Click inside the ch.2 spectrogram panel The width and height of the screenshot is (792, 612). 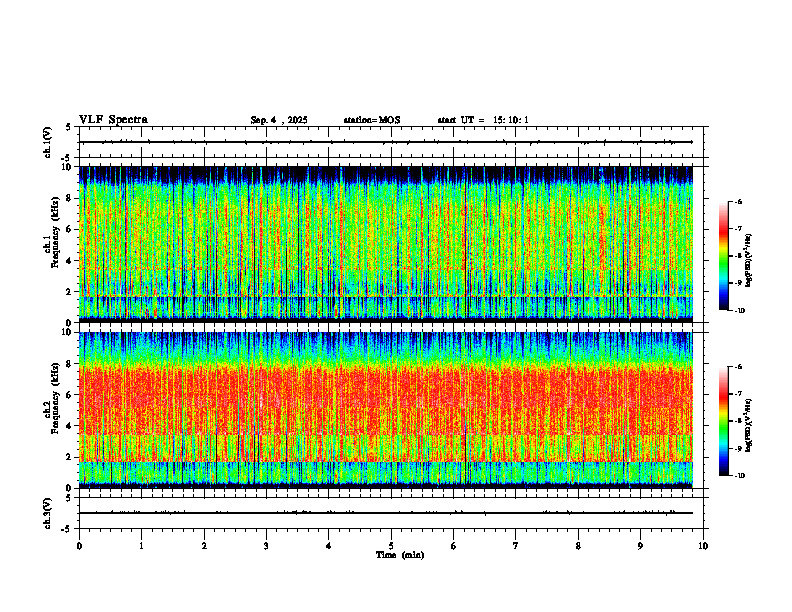coord(386,410)
